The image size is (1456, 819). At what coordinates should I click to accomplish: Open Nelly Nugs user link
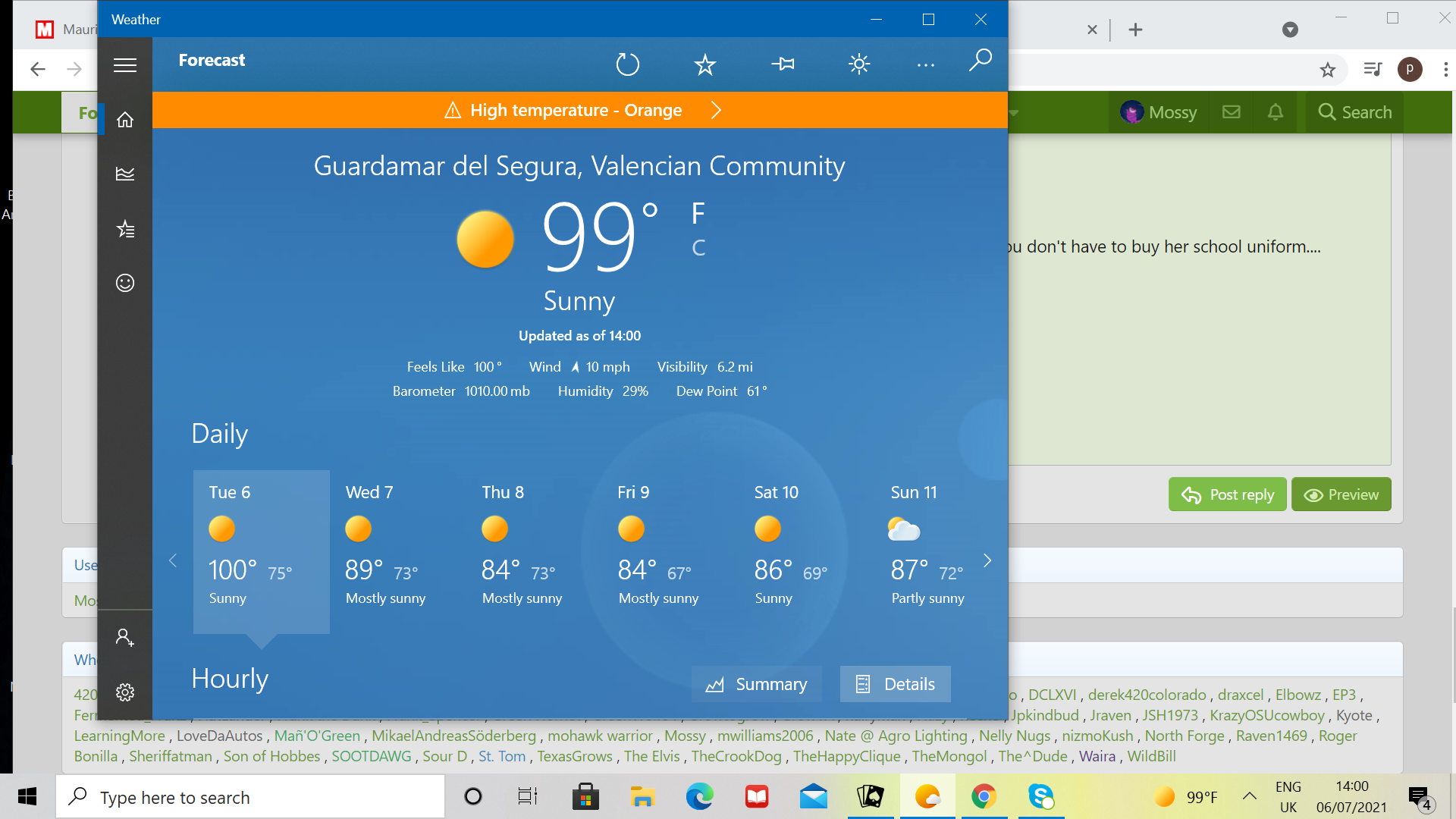pos(1015,736)
